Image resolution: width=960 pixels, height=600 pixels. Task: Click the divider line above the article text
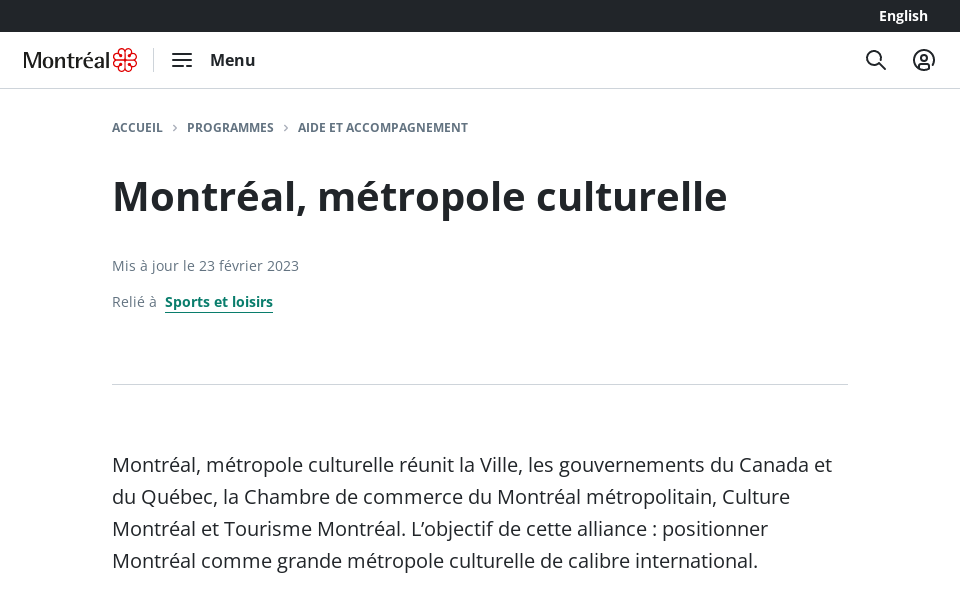(480, 382)
